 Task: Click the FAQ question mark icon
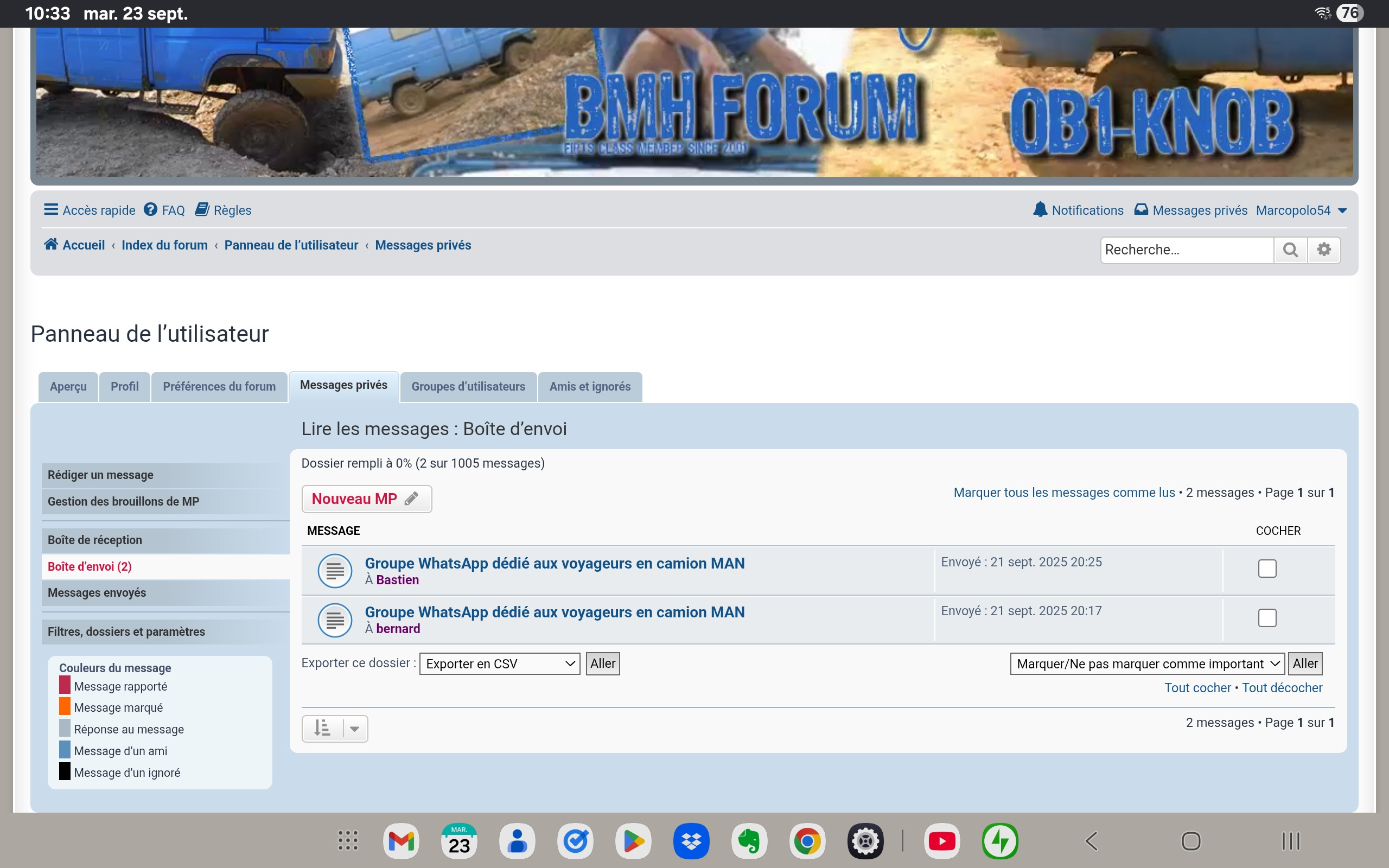tap(150, 209)
